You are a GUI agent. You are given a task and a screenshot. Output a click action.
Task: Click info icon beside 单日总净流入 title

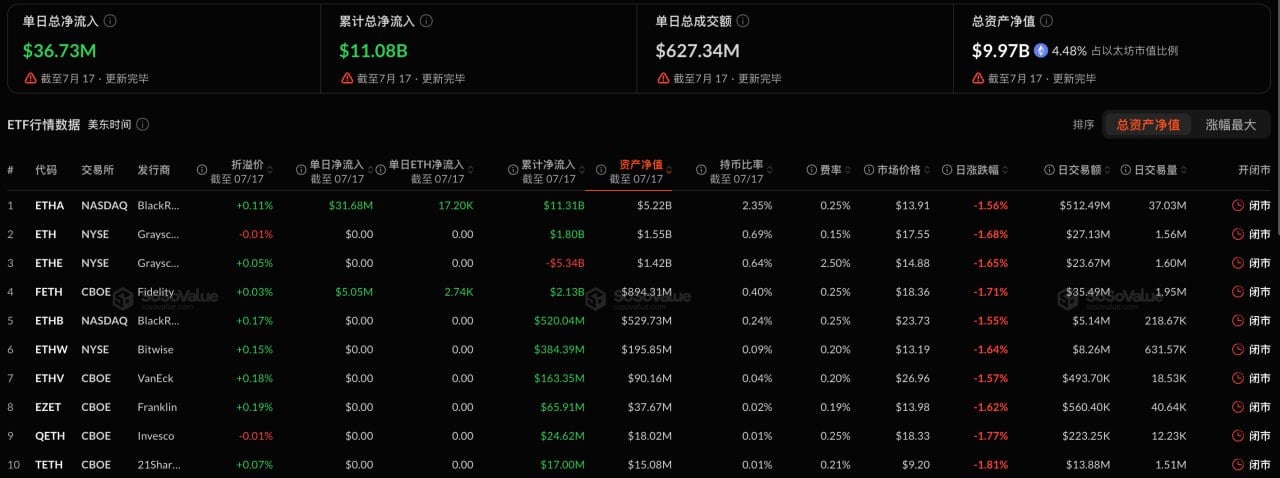(x=110, y=21)
